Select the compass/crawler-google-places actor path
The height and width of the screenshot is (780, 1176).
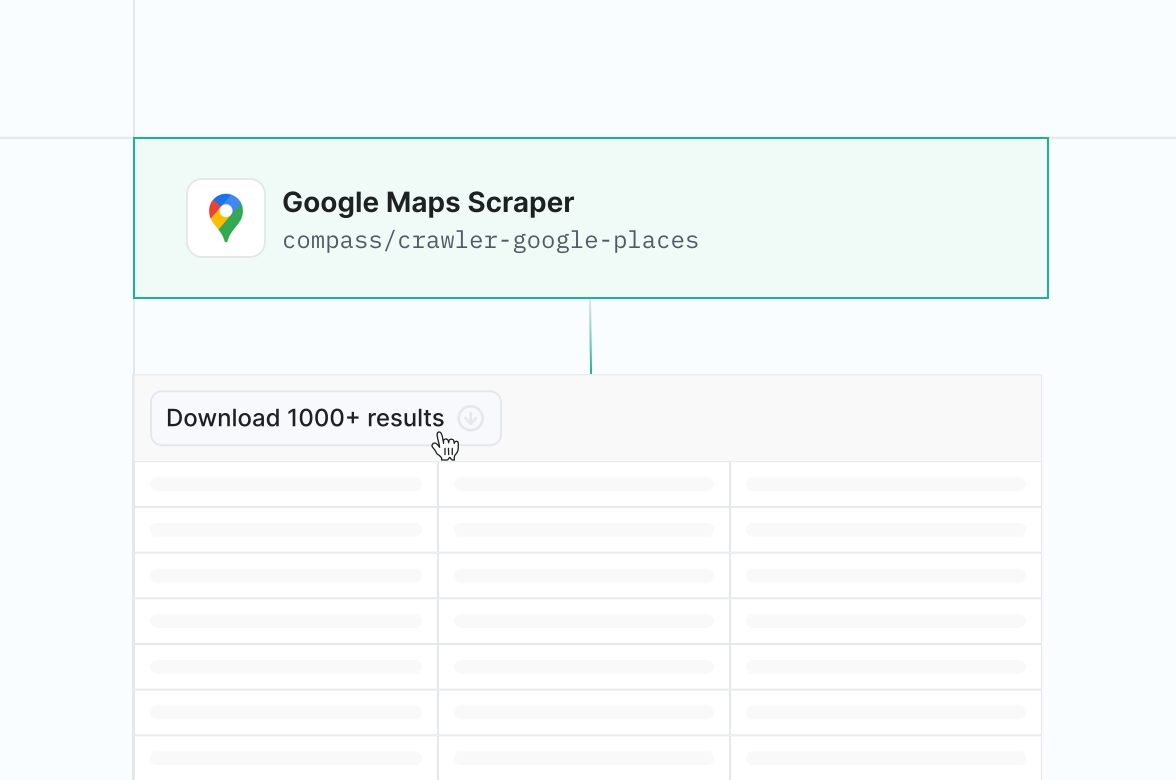tap(490, 241)
